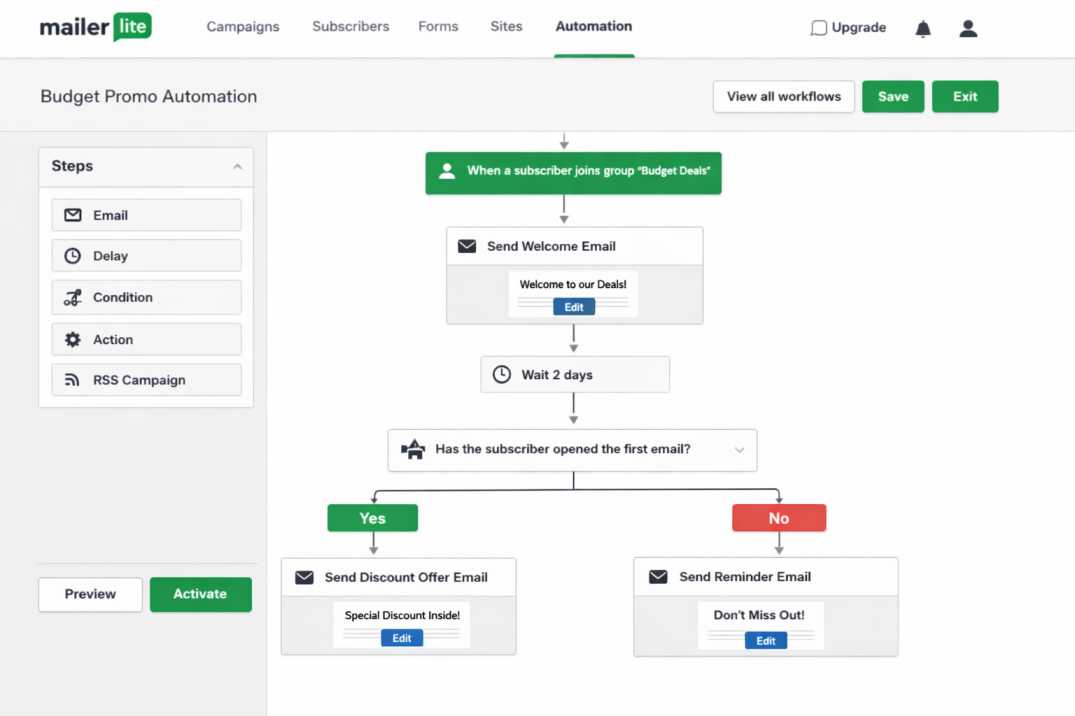The height and width of the screenshot is (716, 1075).
Task: Collapse the Steps panel chevron
Action: pyautogui.click(x=237, y=167)
